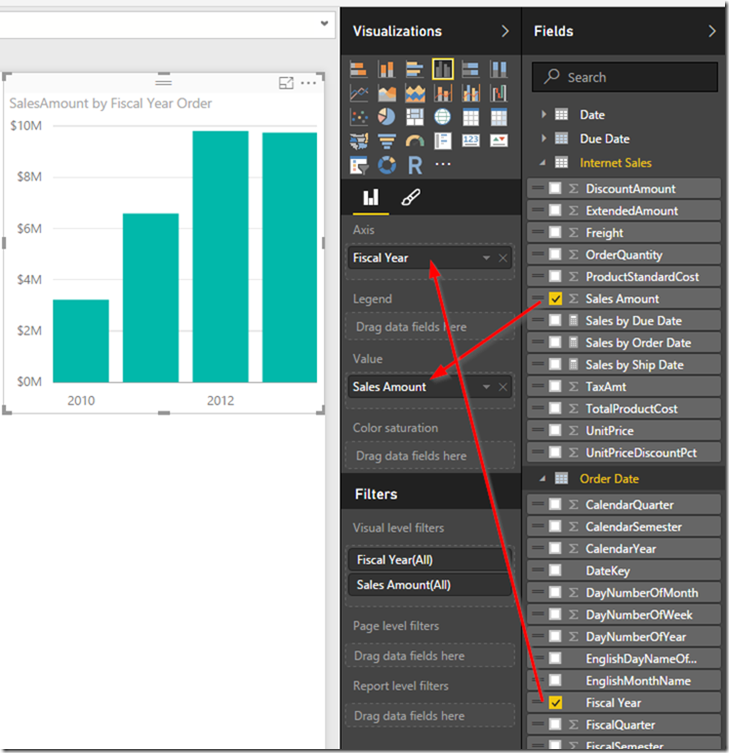The image size is (729, 753).
Task: Select the matrix visualization
Action: [498, 117]
